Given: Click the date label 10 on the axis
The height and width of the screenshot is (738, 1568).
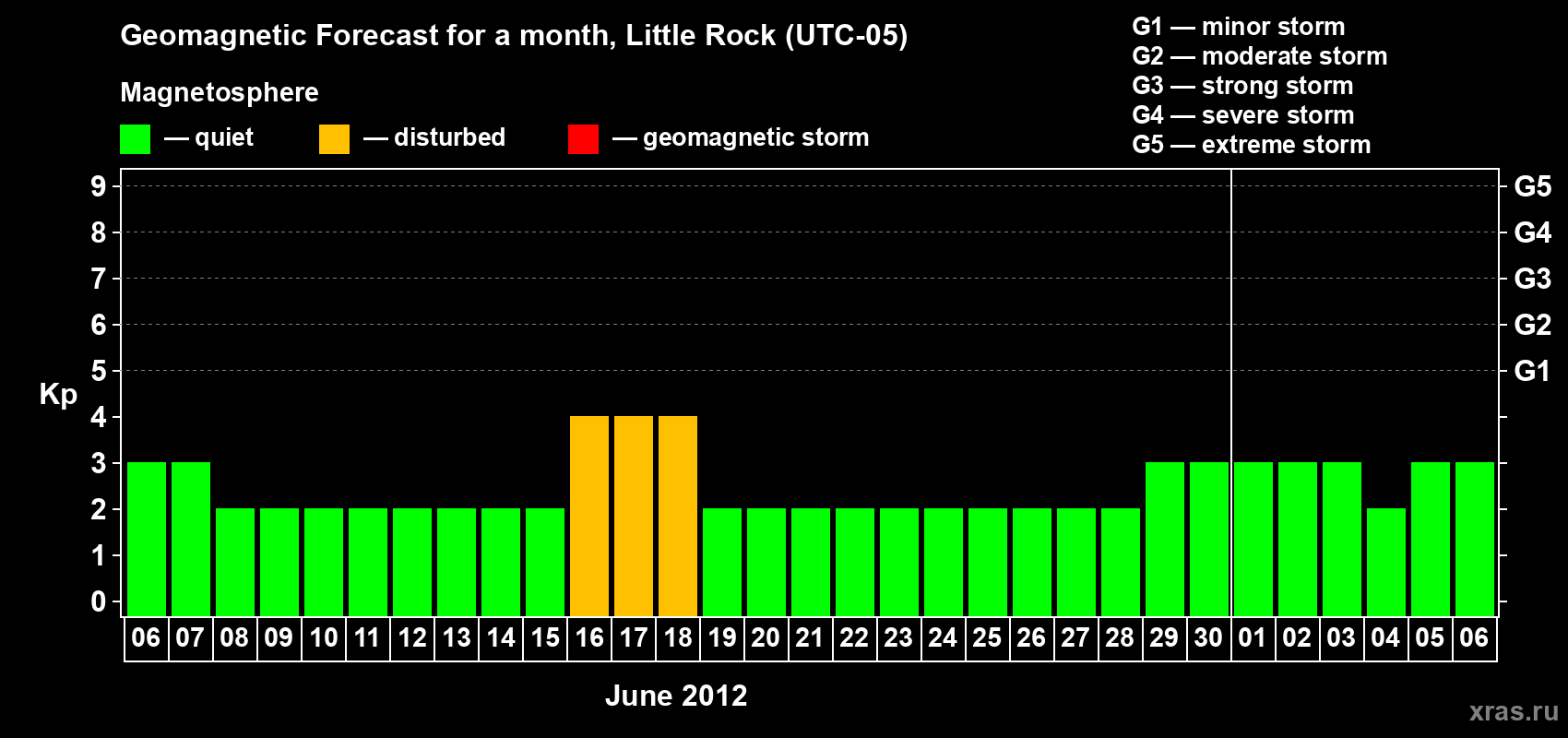Looking at the screenshot, I should coord(323,638).
